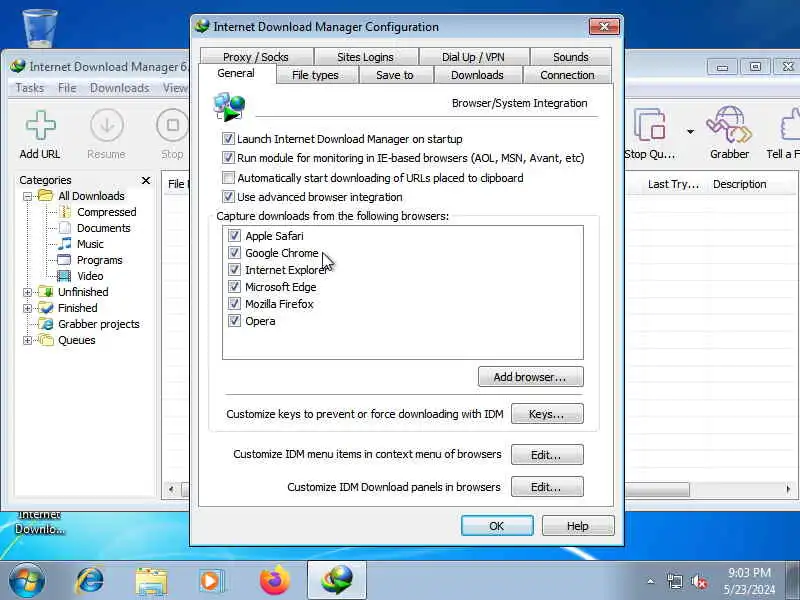Open the Connection tab

[567, 75]
